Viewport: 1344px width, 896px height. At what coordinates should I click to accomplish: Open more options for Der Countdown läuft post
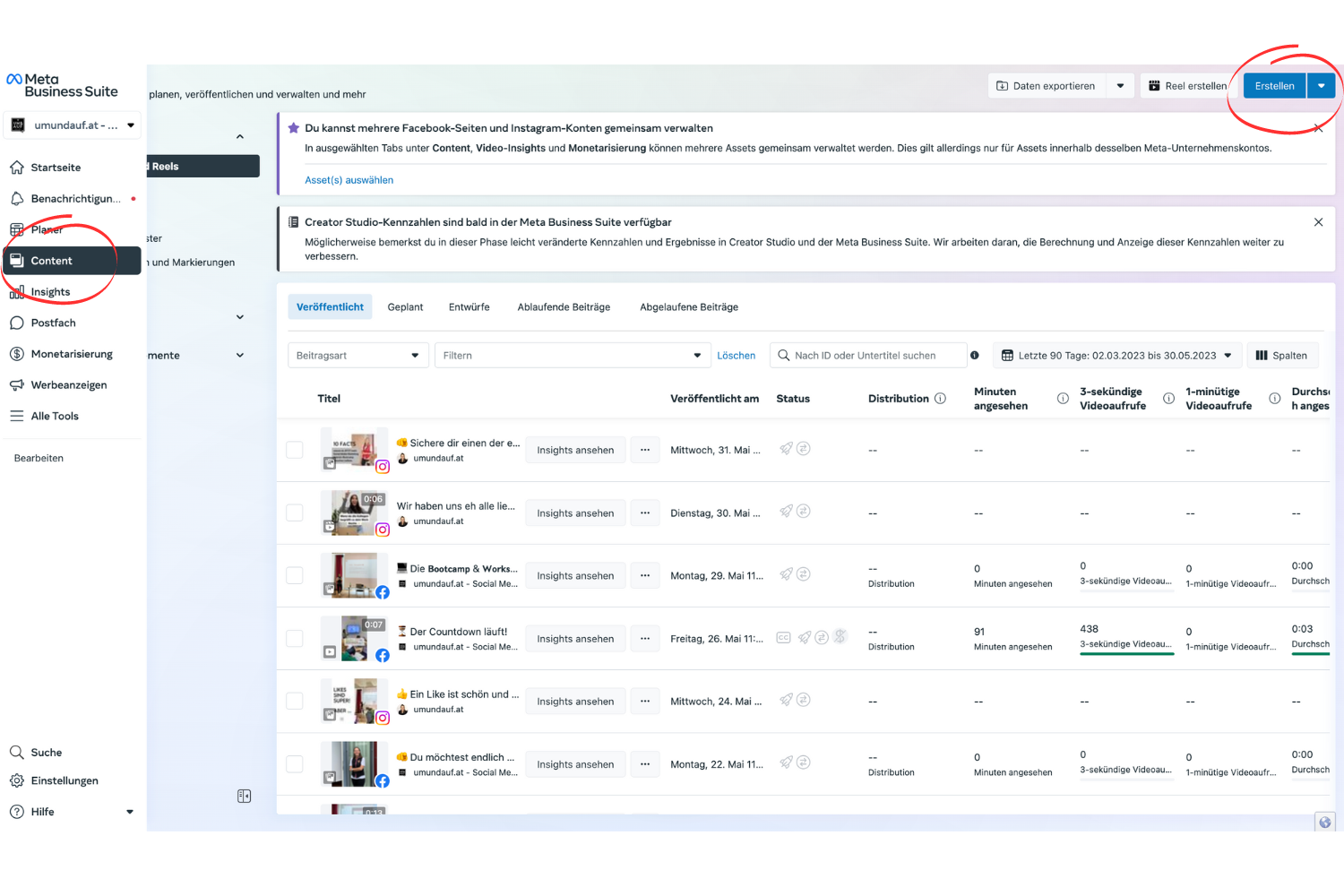(645, 638)
